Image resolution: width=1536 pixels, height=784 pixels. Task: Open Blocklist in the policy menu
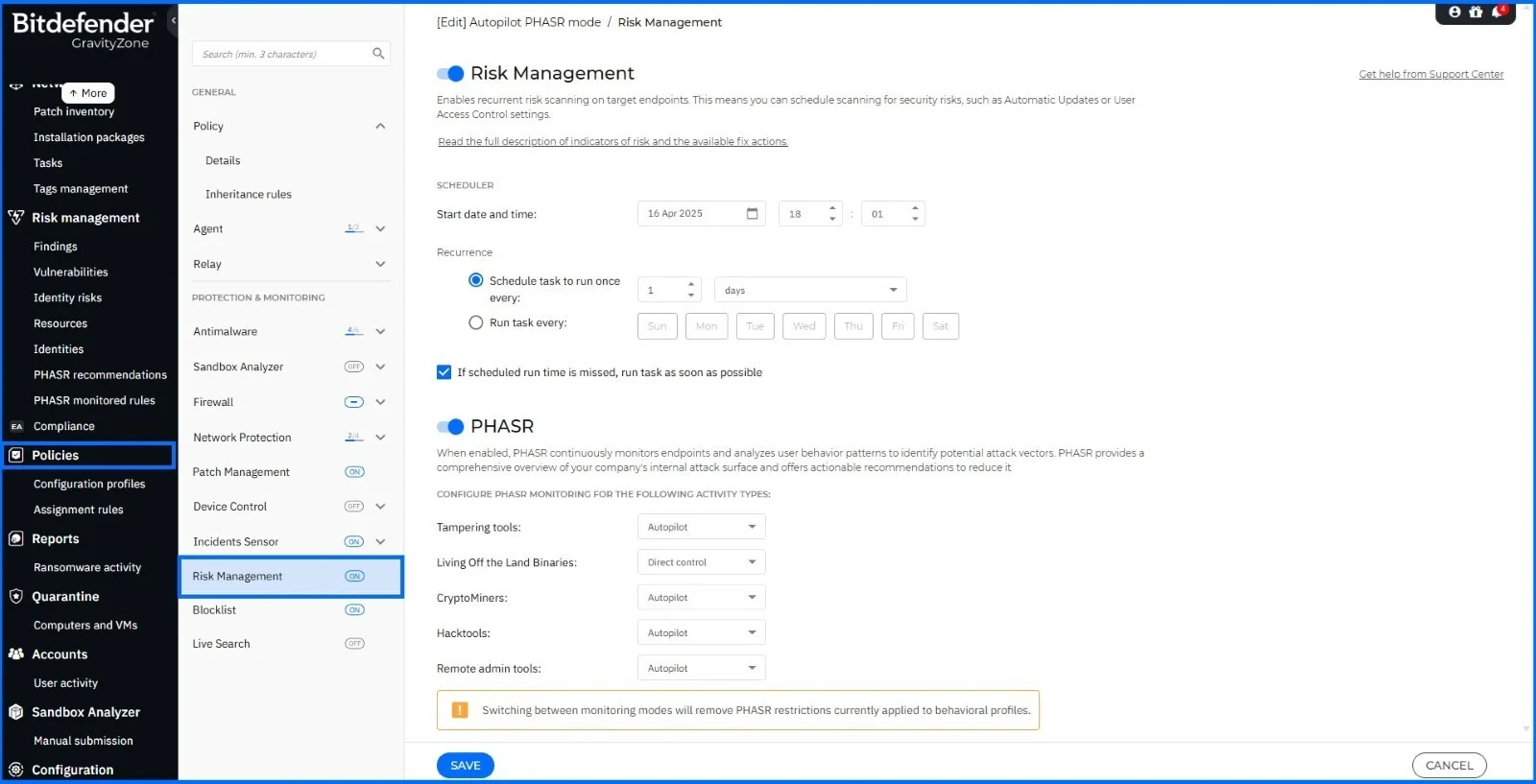215,610
